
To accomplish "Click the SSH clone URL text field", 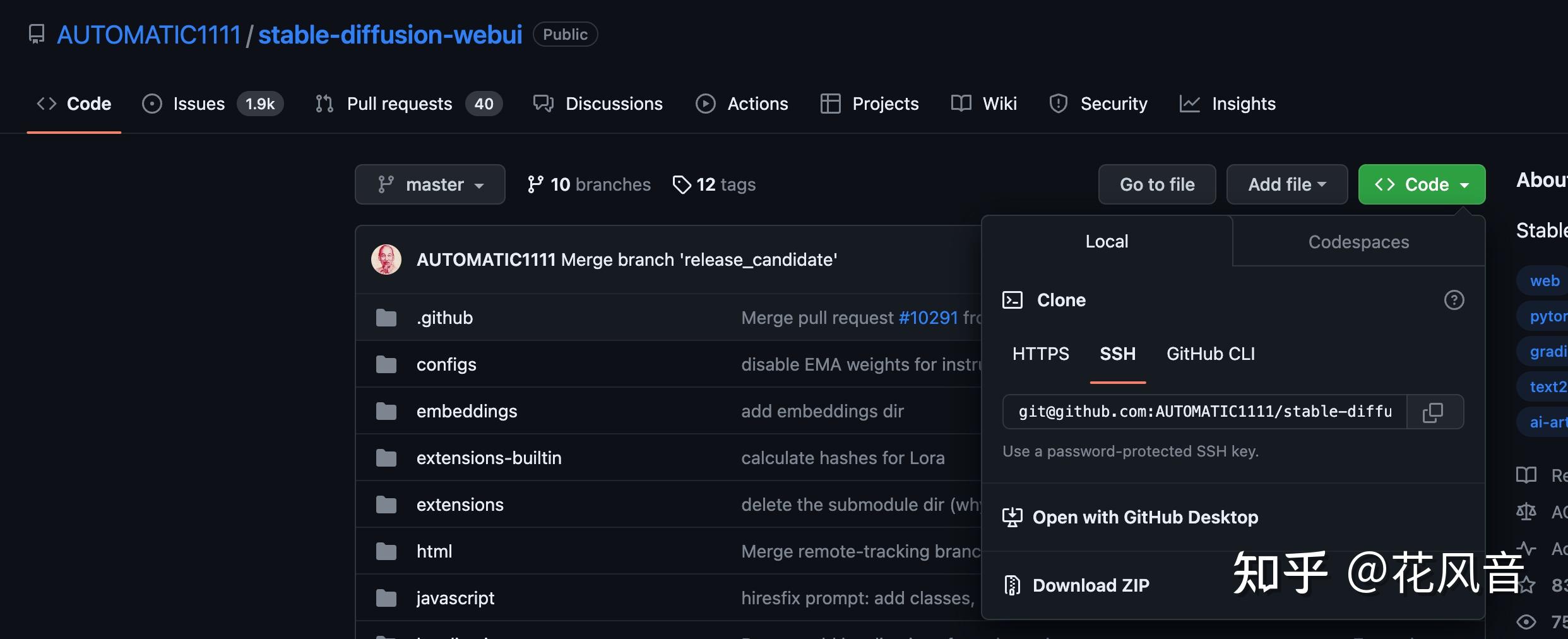I will 1204,412.
